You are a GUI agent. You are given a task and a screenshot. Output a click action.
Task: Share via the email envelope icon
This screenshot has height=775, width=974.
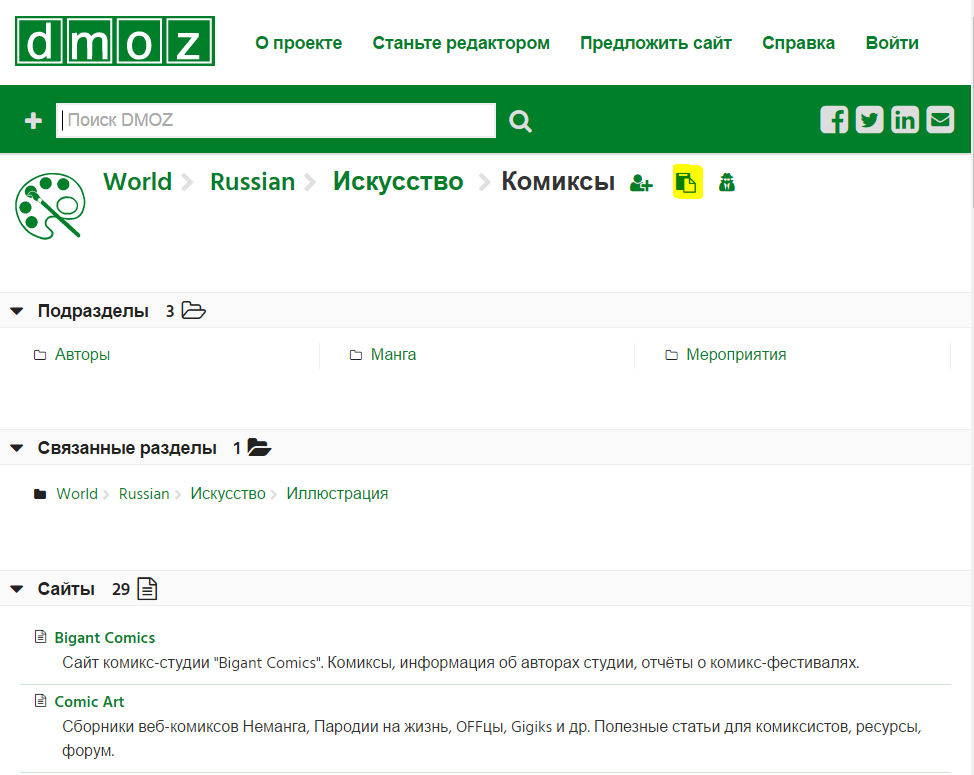click(x=940, y=120)
